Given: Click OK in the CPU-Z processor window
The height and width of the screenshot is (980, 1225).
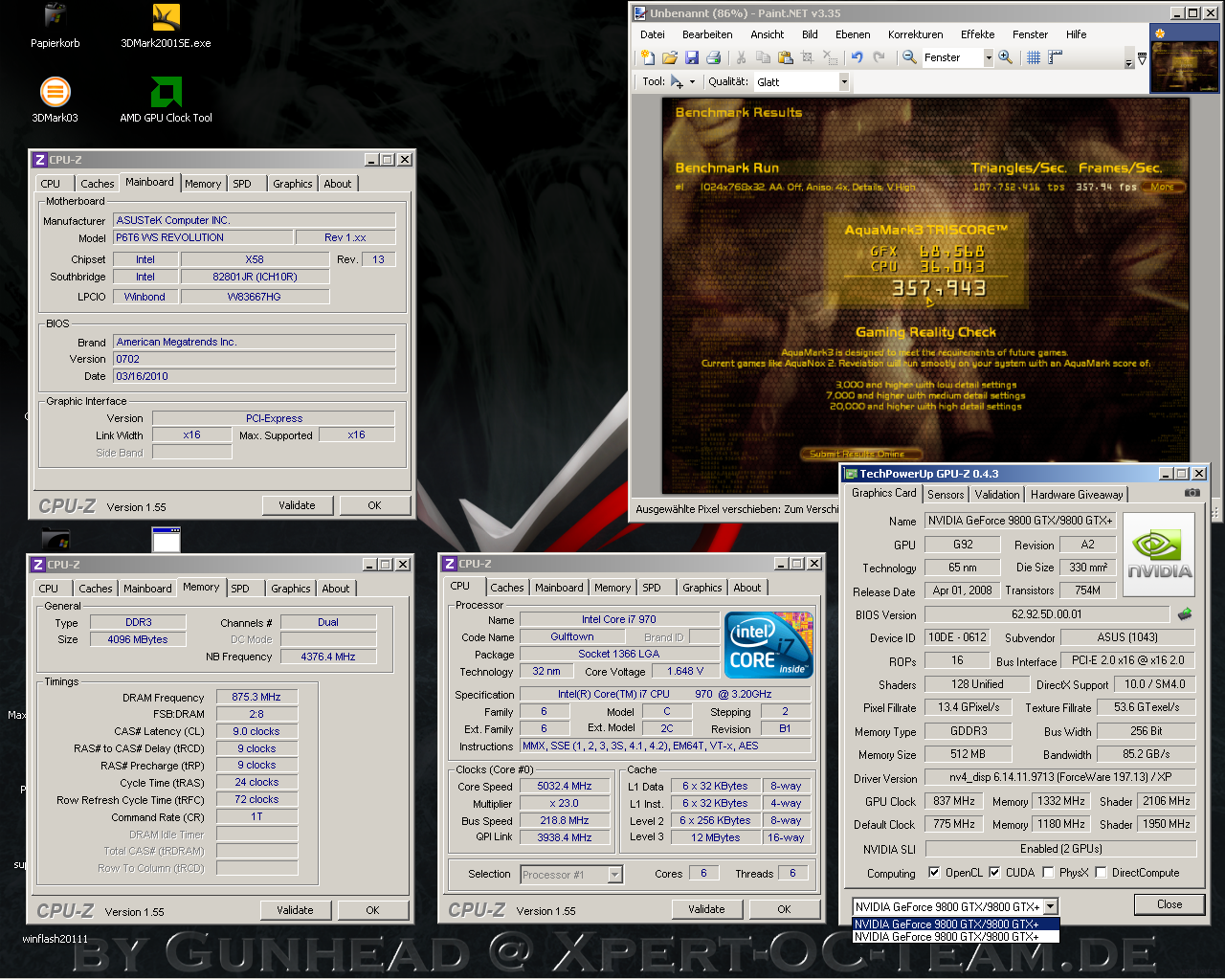Looking at the screenshot, I should 784,909.
